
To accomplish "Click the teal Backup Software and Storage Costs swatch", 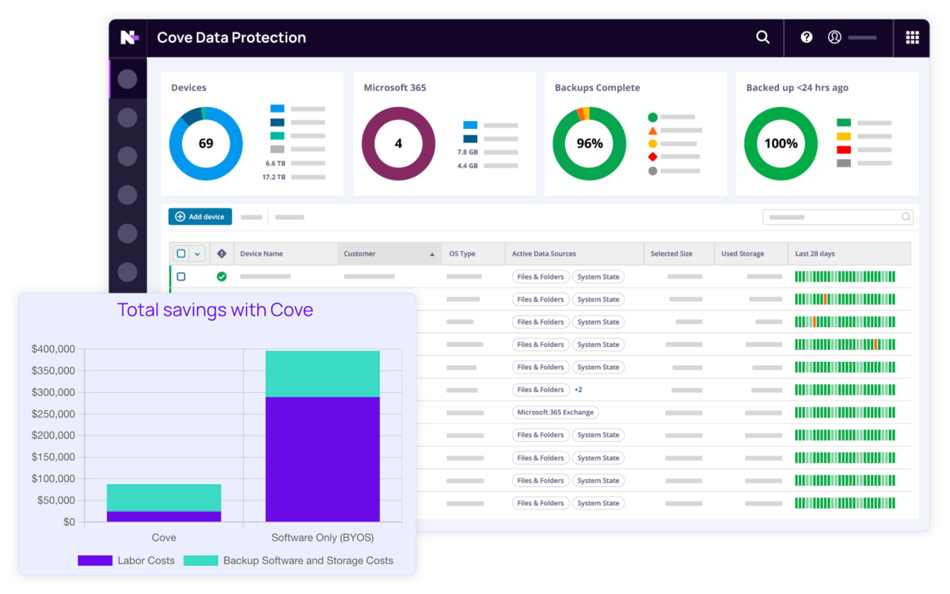I will click(201, 561).
